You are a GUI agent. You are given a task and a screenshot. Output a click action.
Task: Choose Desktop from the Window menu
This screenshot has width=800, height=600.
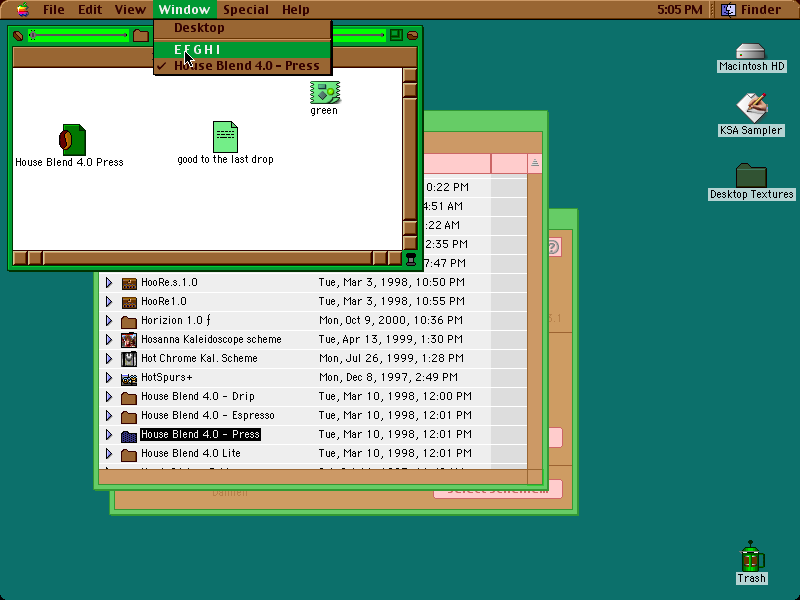pyautogui.click(x=242, y=28)
